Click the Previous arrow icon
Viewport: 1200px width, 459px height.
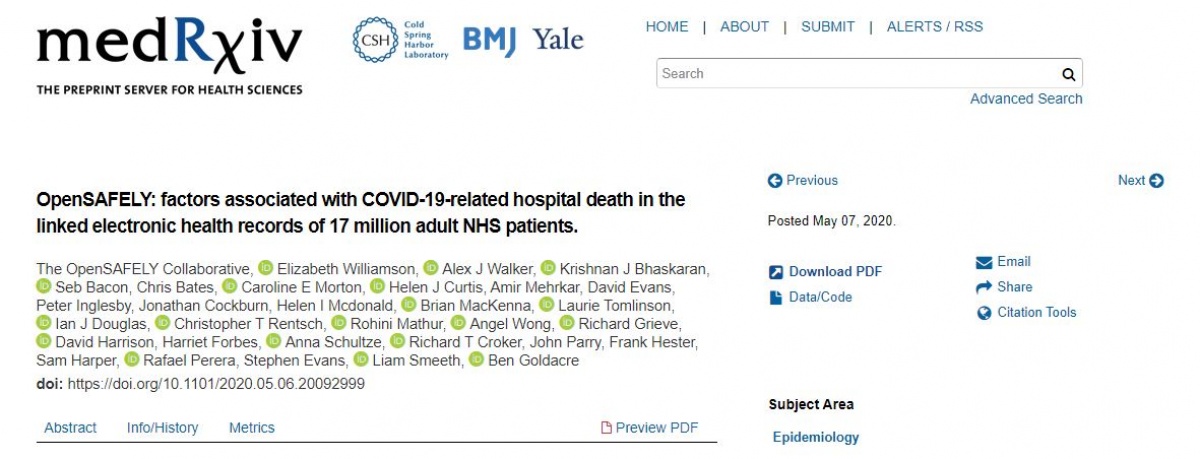click(774, 181)
